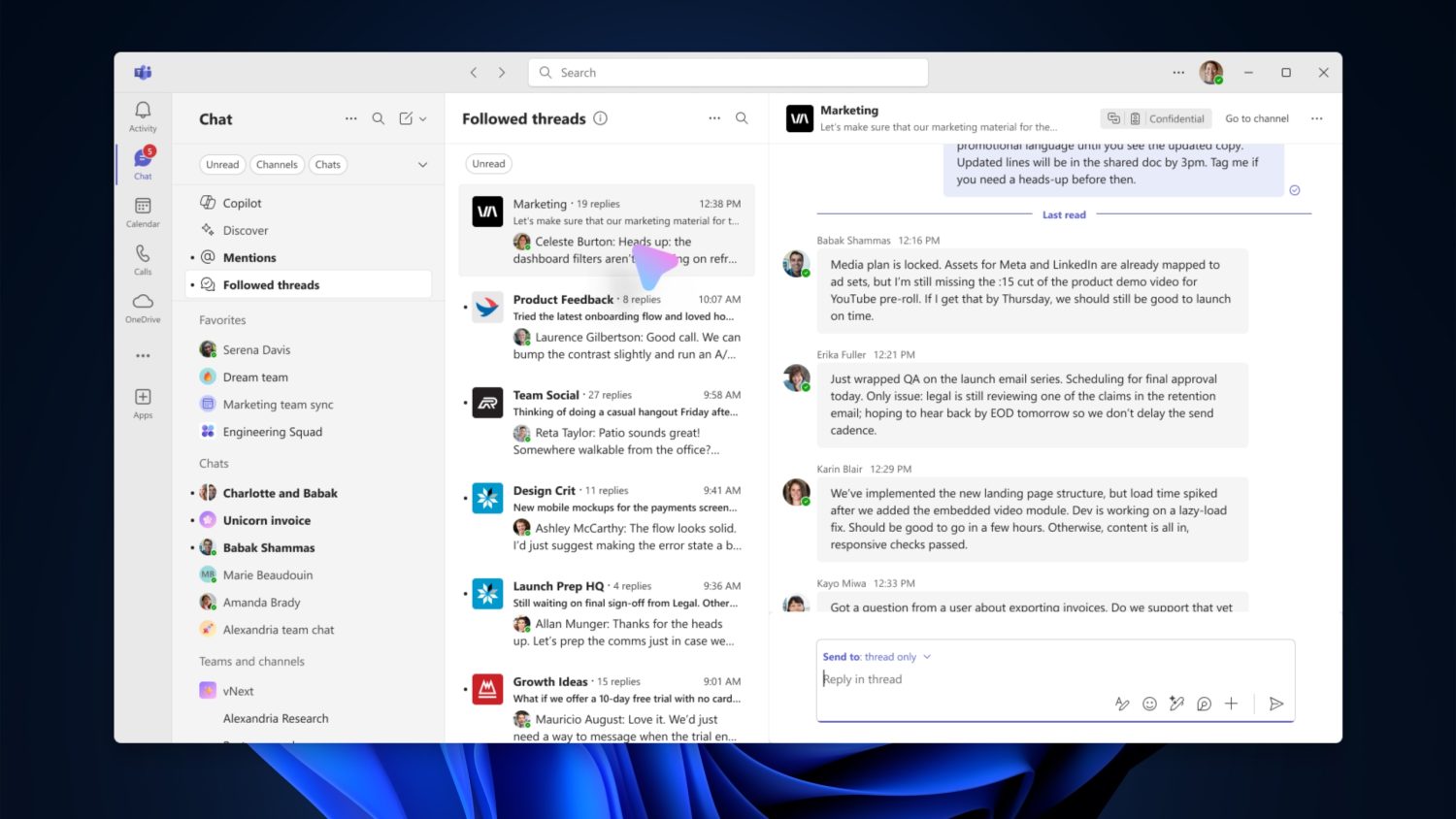Expand the chat filter chevron
Viewport: 1456px width, 819px height.
(422, 165)
